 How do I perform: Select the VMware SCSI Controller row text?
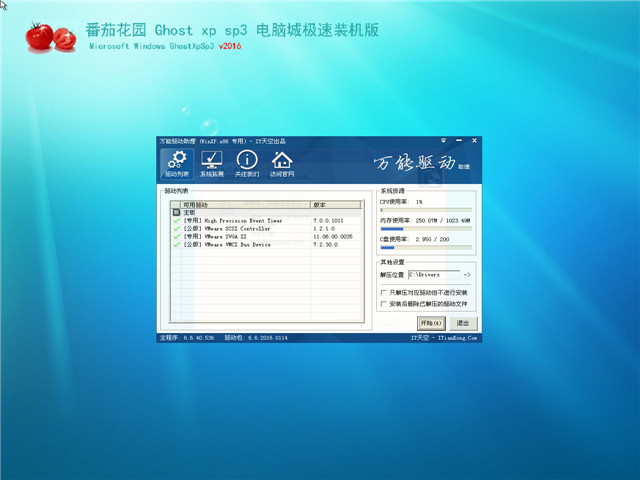click(x=227, y=229)
